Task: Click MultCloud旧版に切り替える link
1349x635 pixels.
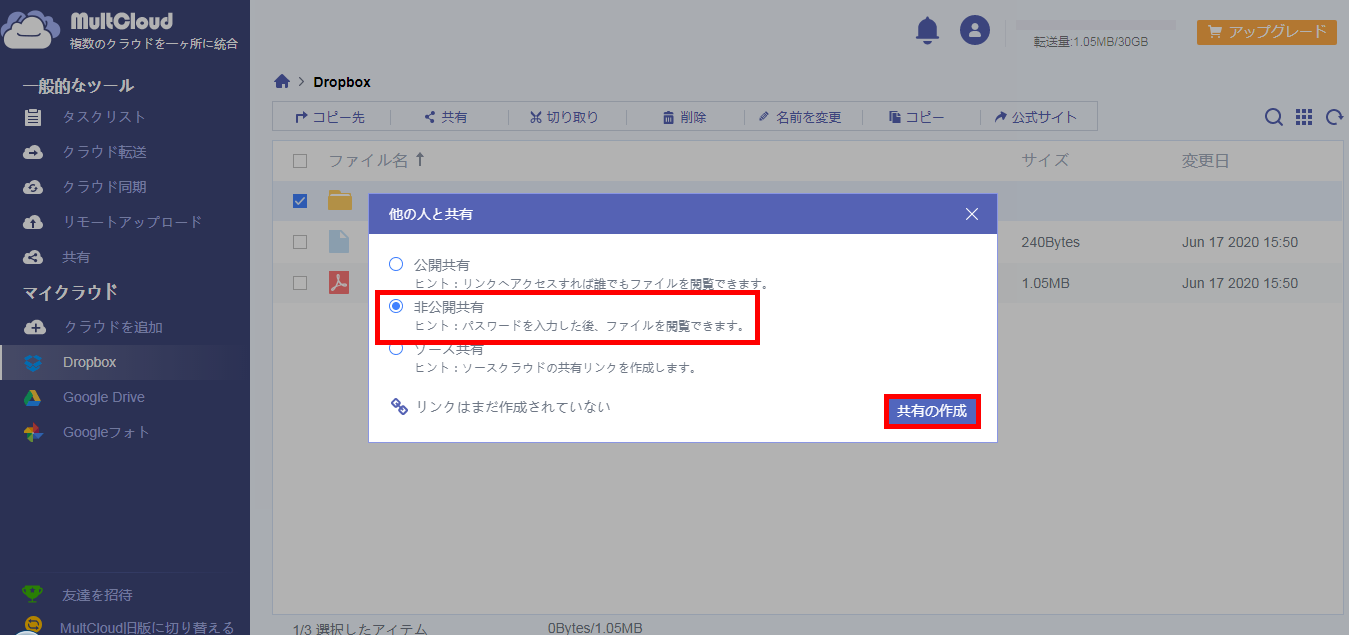Action: [147, 627]
